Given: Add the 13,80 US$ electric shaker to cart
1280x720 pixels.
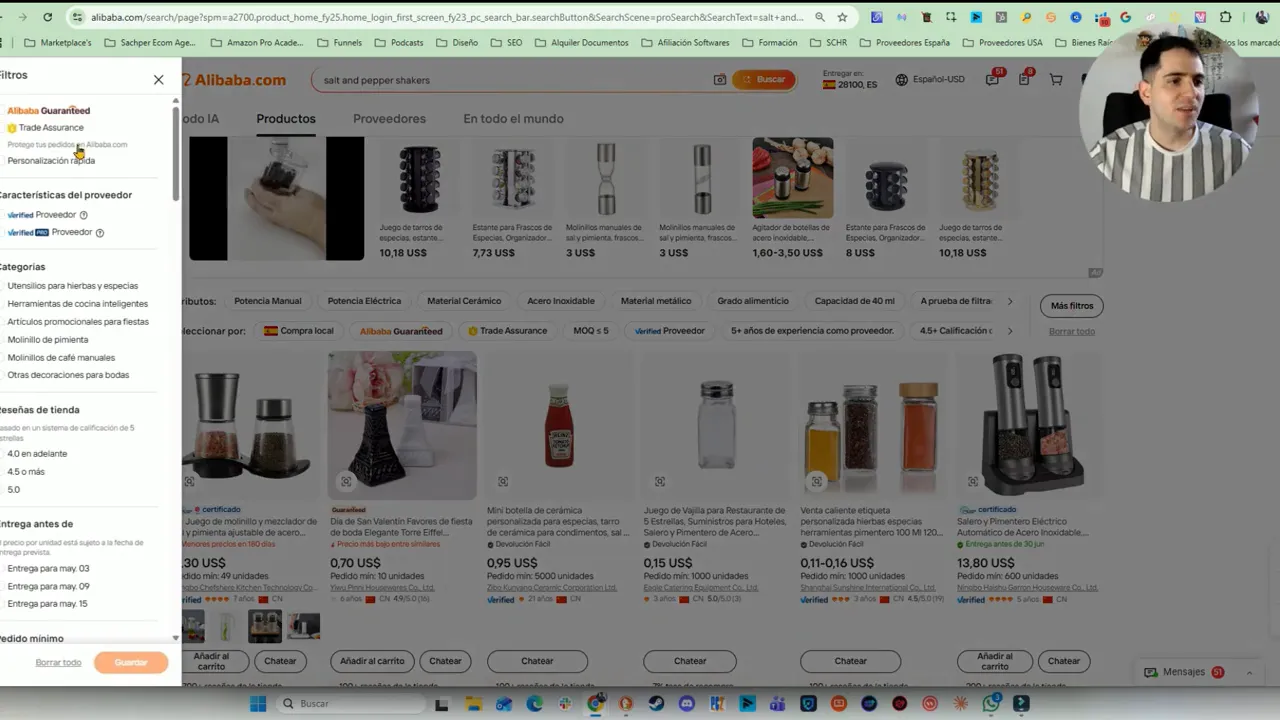Looking at the screenshot, I should click(995, 661).
